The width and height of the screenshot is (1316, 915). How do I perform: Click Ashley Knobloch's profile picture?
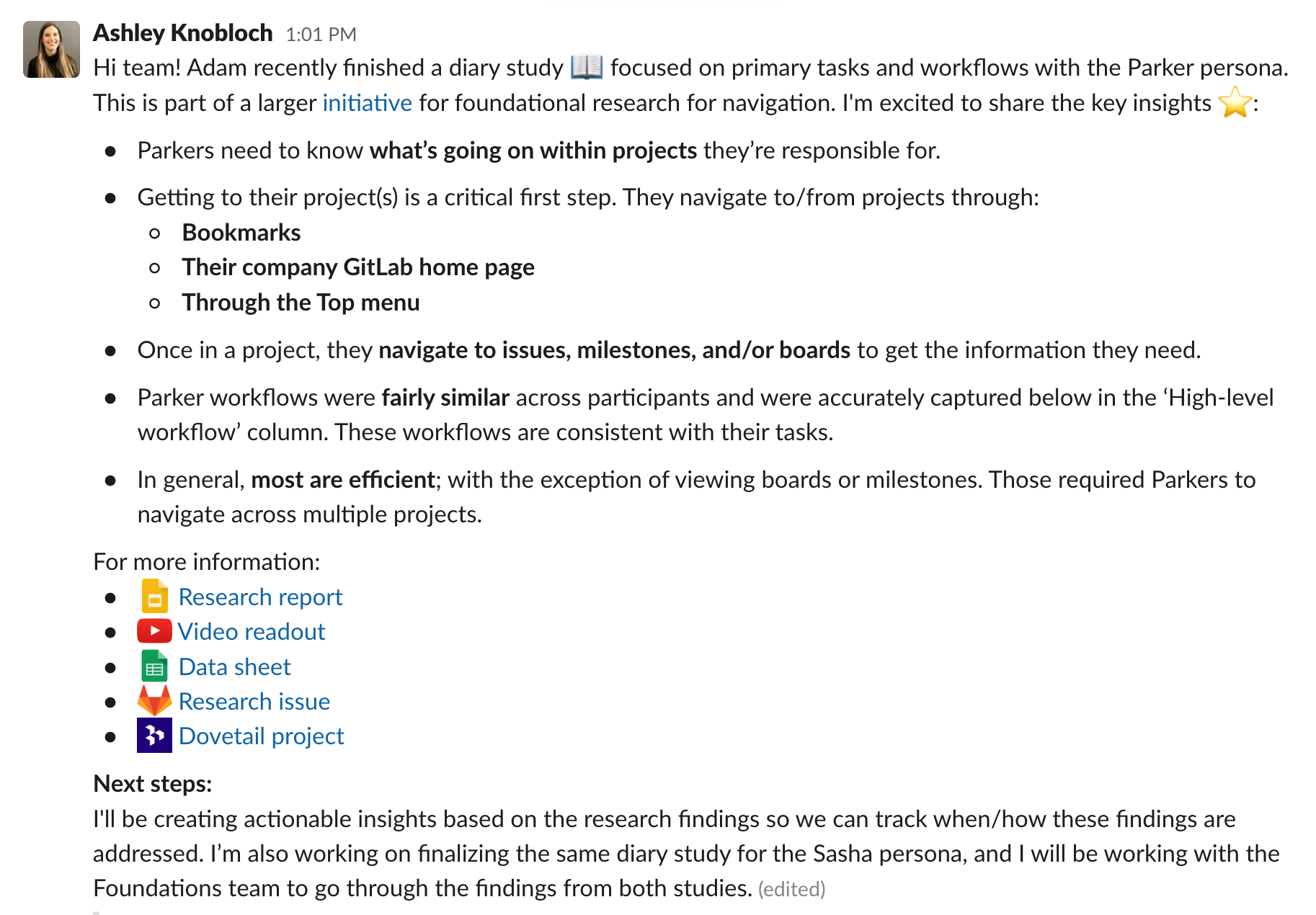click(51, 49)
